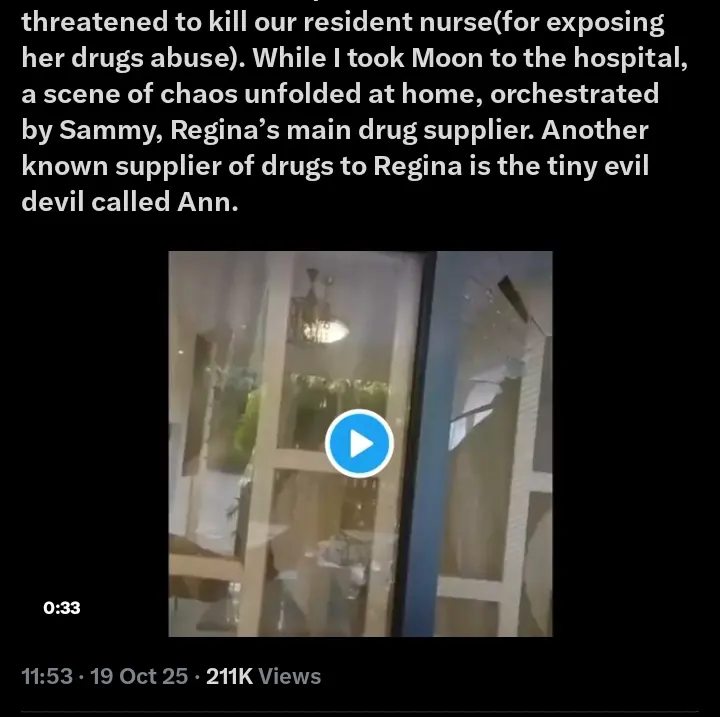The image size is (720, 717).
Task: Select the word Views beside 211K
Action: coord(290,676)
